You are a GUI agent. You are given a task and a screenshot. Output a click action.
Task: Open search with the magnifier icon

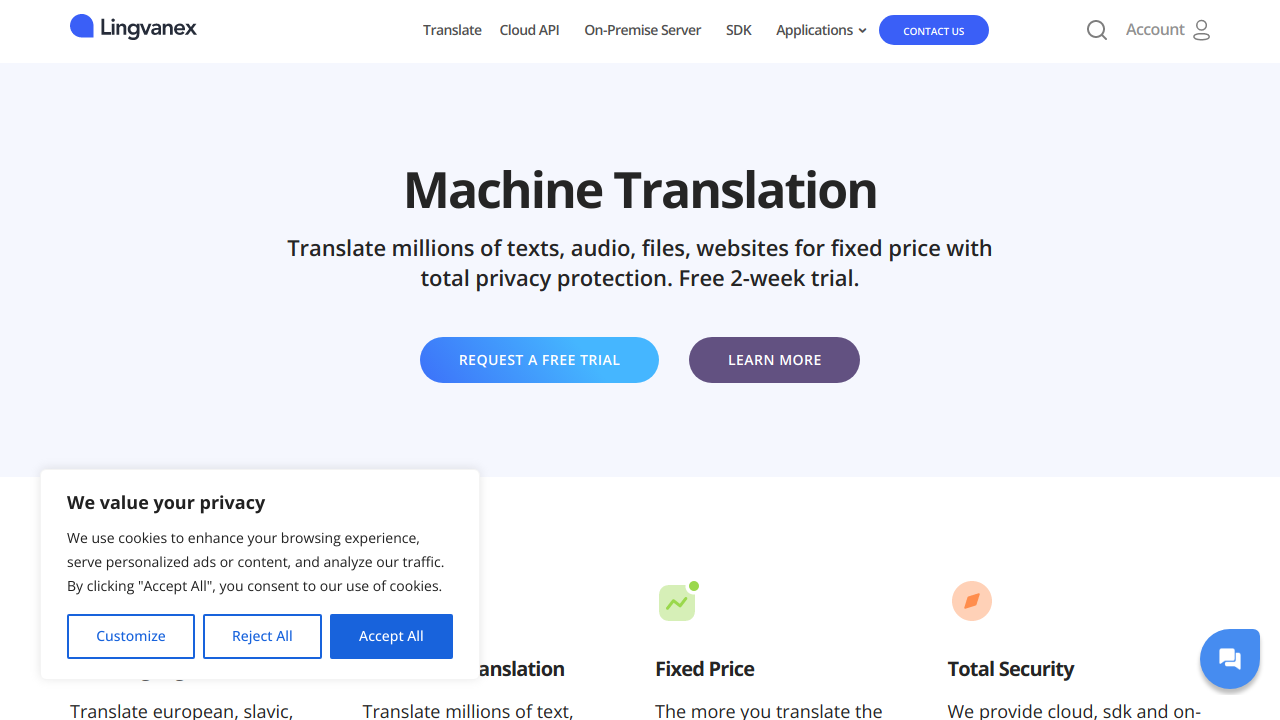pyautogui.click(x=1097, y=30)
